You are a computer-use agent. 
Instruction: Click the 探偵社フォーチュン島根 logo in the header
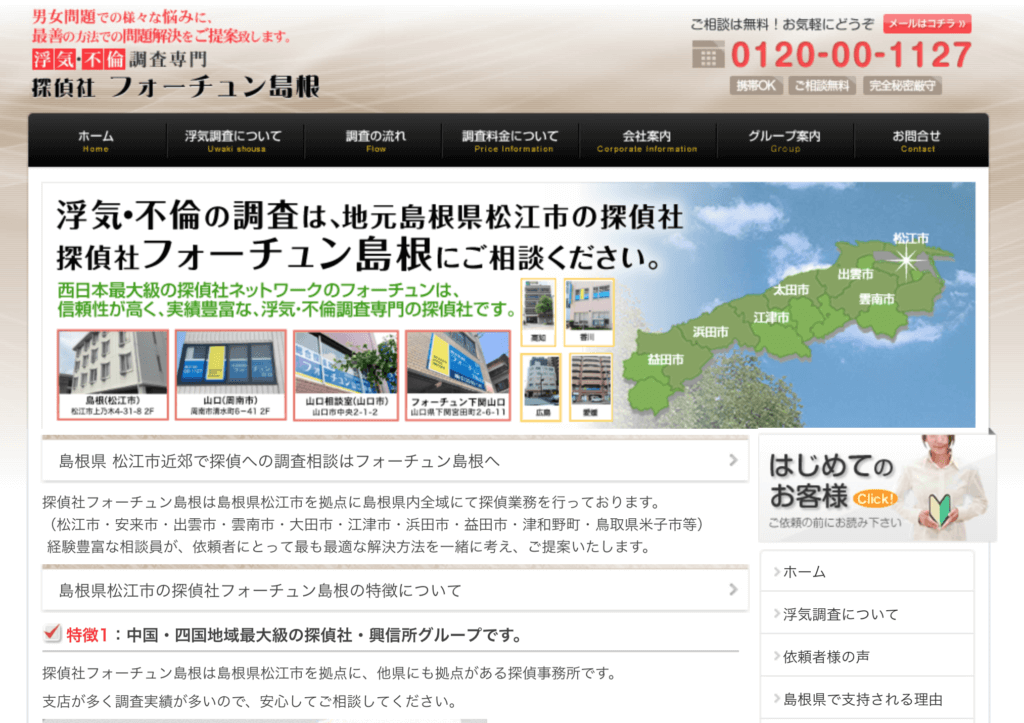[x=175, y=87]
